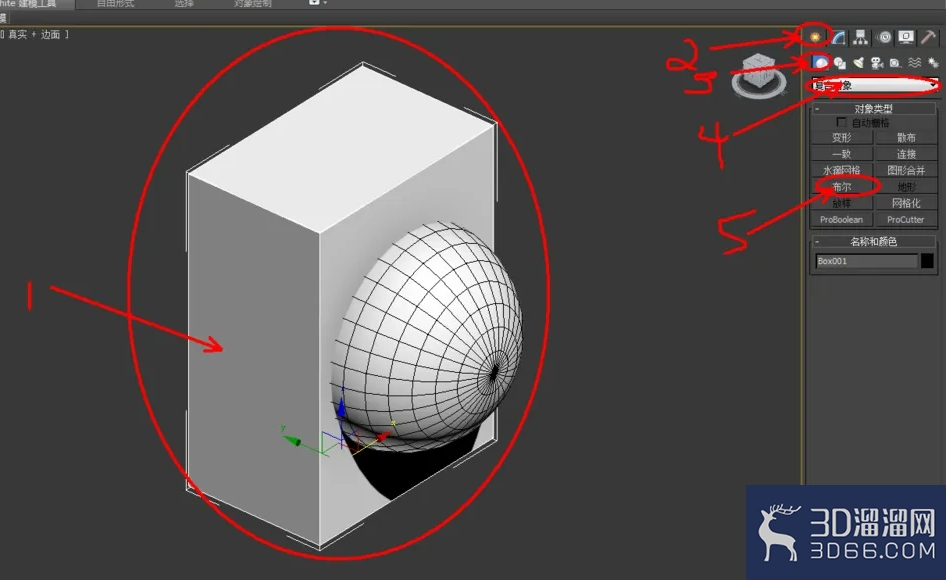Open the Hierarchy panel tab
Screen dimensions: 946x580
(861, 37)
